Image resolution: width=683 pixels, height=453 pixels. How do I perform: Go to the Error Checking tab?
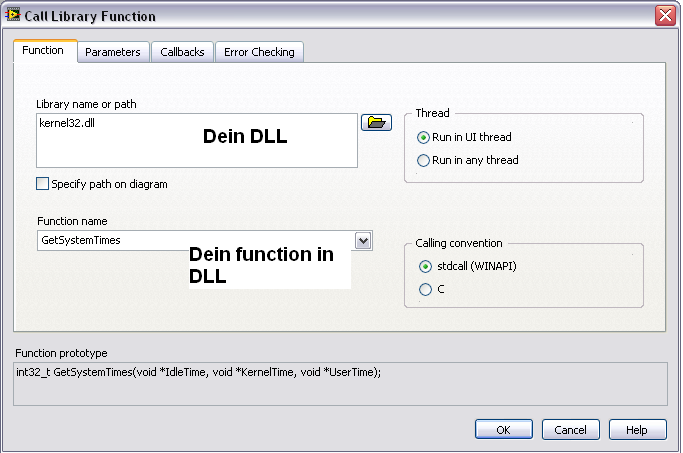coord(259,52)
